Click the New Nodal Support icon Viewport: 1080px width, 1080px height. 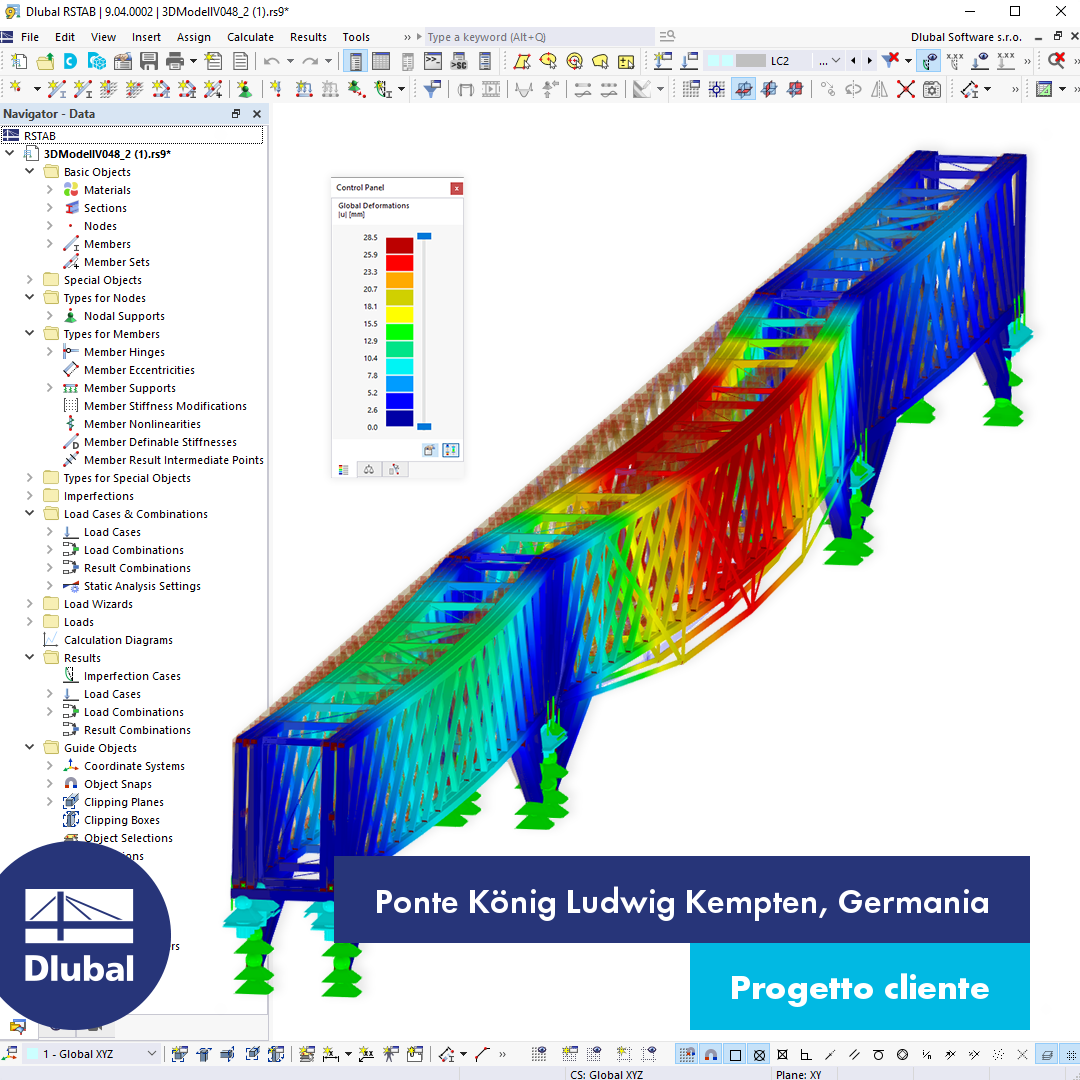pos(244,89)
